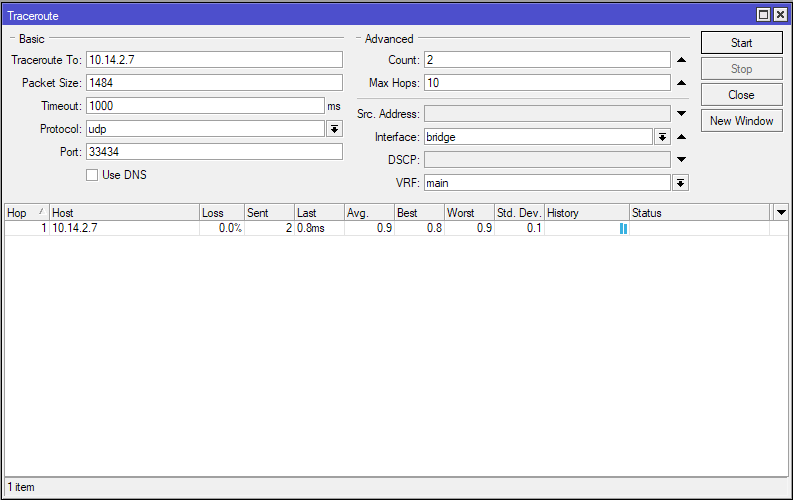This screenshot has height=500, width=793.
Task: Open a New Window of Traceroute
Action: click(x=741, y=121)
